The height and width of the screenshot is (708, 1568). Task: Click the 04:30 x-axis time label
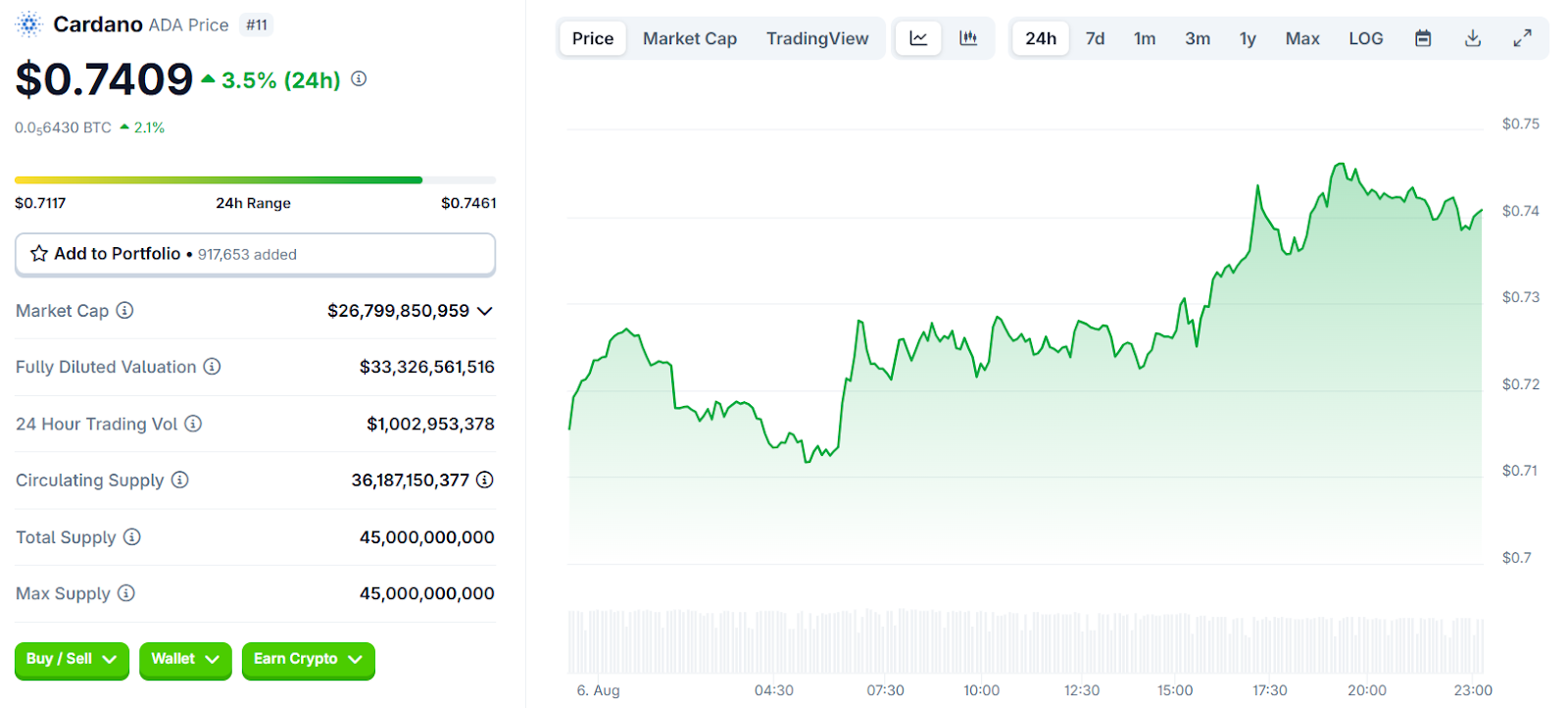[x=774, y=690]
